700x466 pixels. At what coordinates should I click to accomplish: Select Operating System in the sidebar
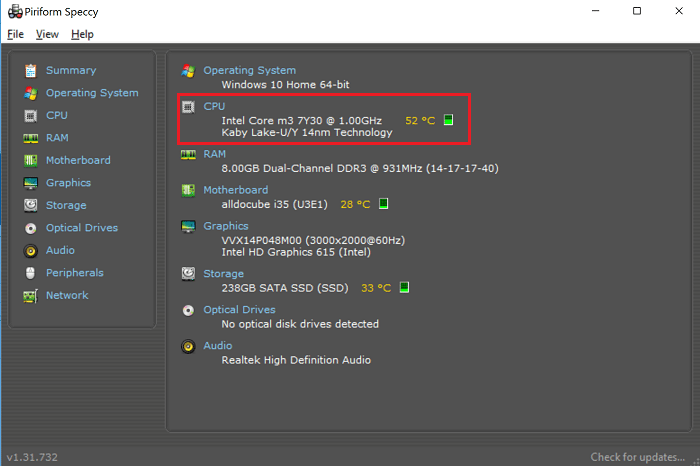click(92, 93)
